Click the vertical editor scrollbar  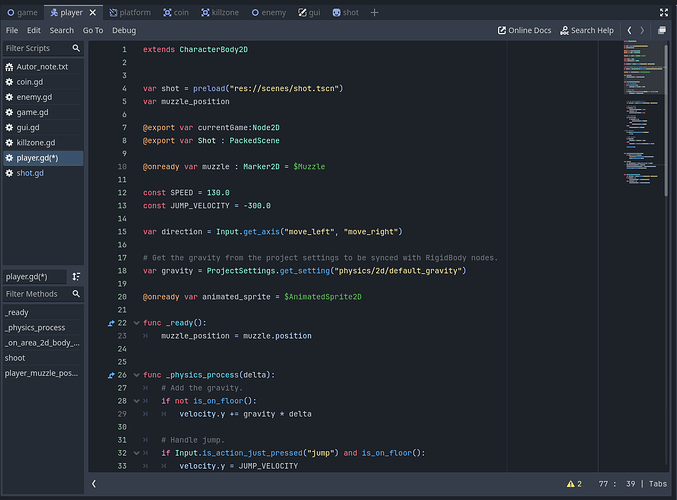coord(666,119)
